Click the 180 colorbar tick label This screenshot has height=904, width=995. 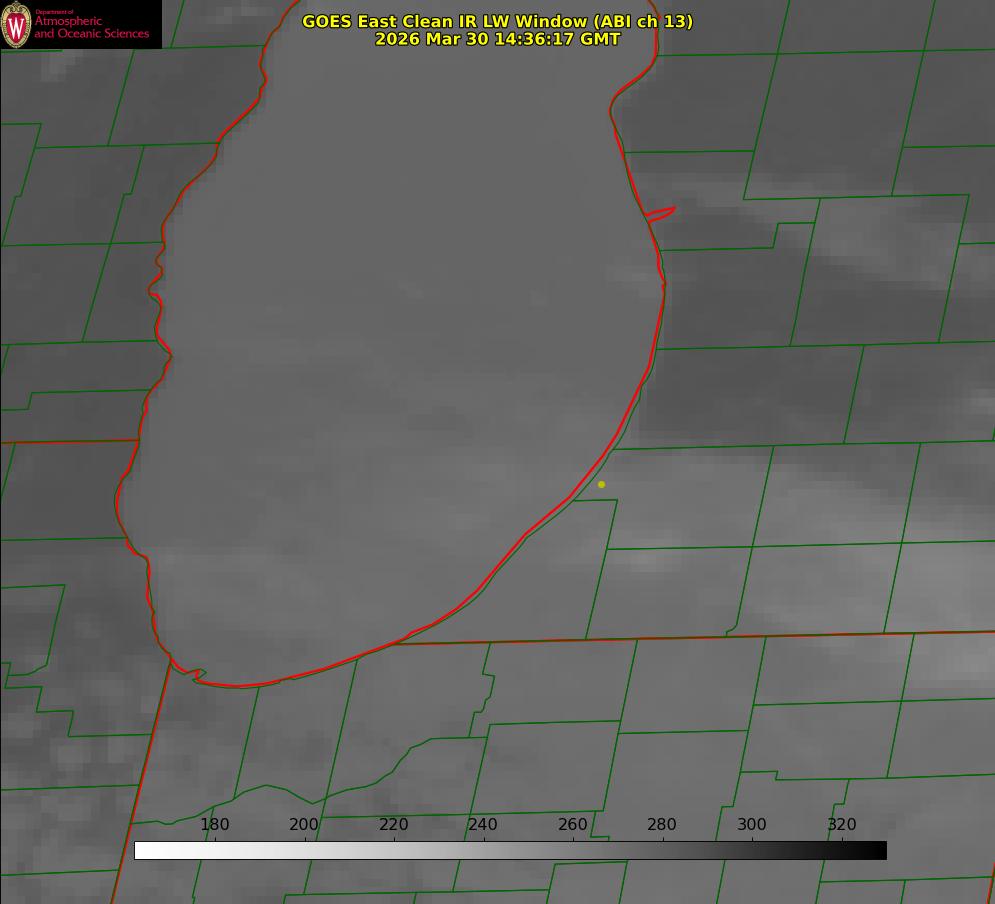[x=215, y=825]
